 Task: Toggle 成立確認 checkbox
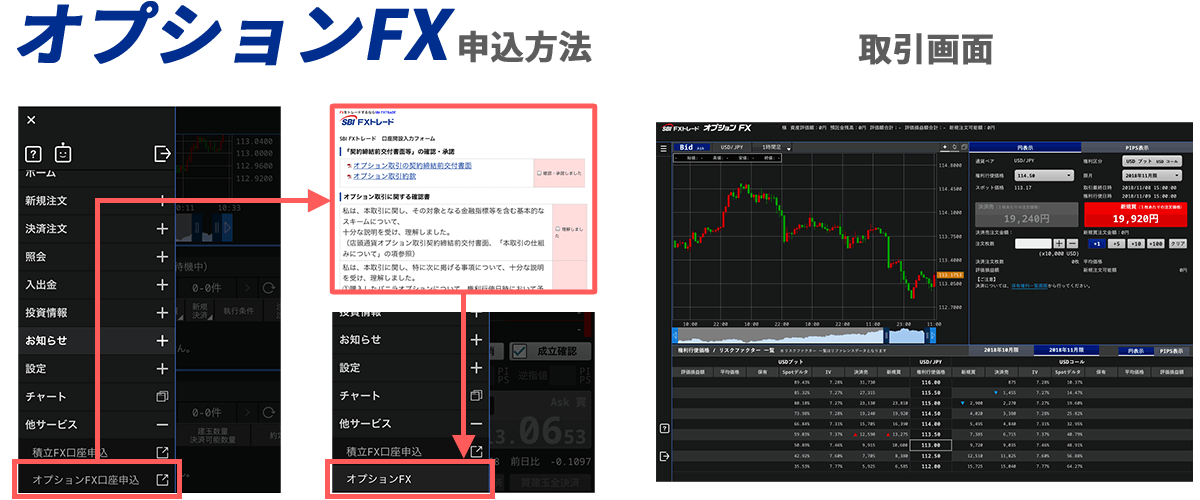pyautogui.click(x=518, y=351)
